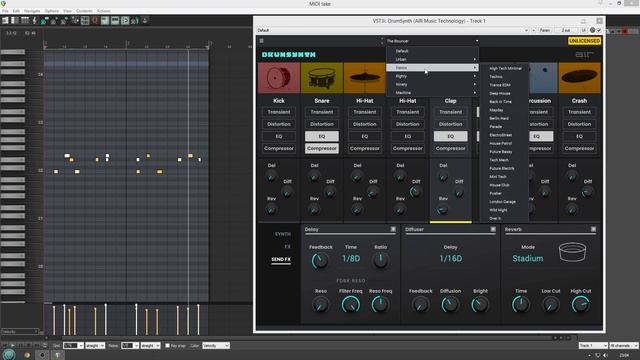640x360 pixels.
Task: Click the play button in MIDI editor transport
Action: coord(13,345)
